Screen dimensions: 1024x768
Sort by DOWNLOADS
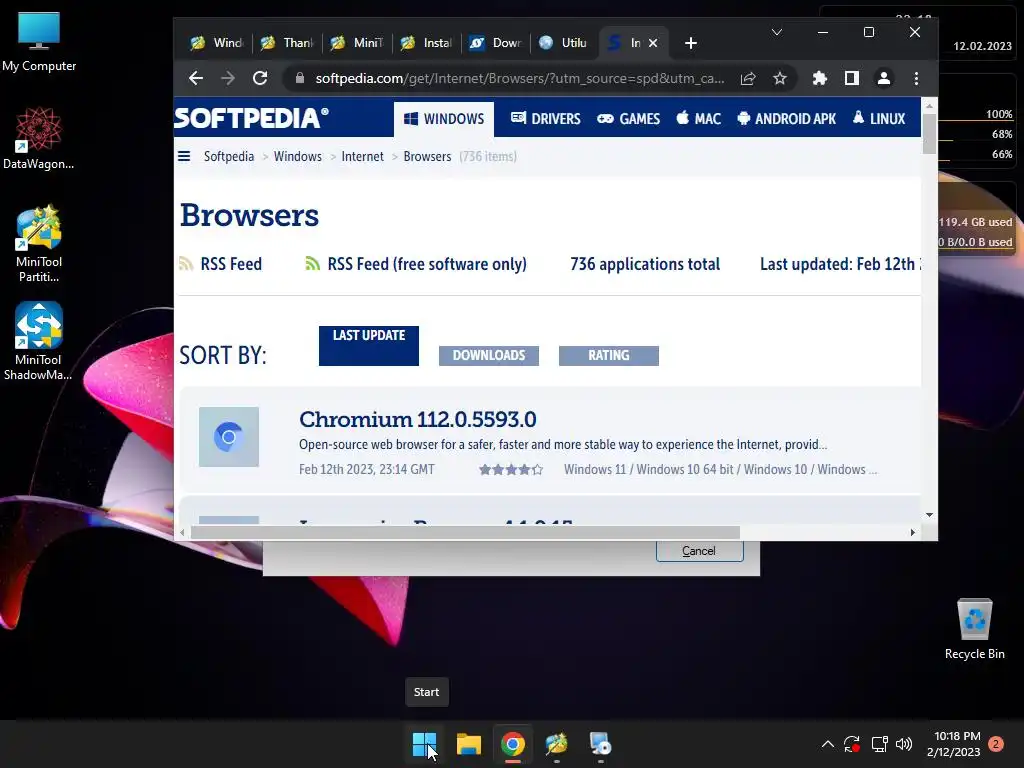[489, 356]
